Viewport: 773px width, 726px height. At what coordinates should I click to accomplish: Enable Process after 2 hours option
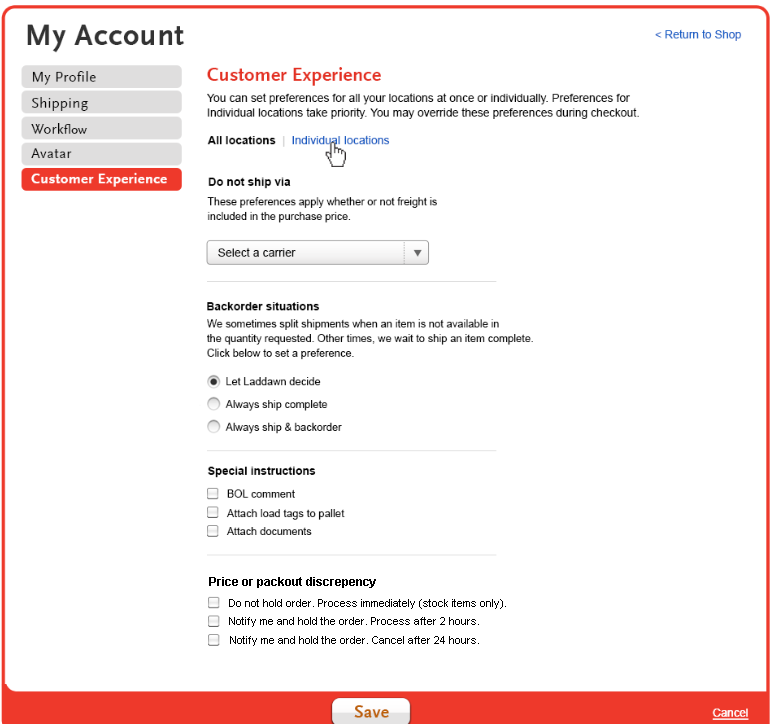coord(213,621)
